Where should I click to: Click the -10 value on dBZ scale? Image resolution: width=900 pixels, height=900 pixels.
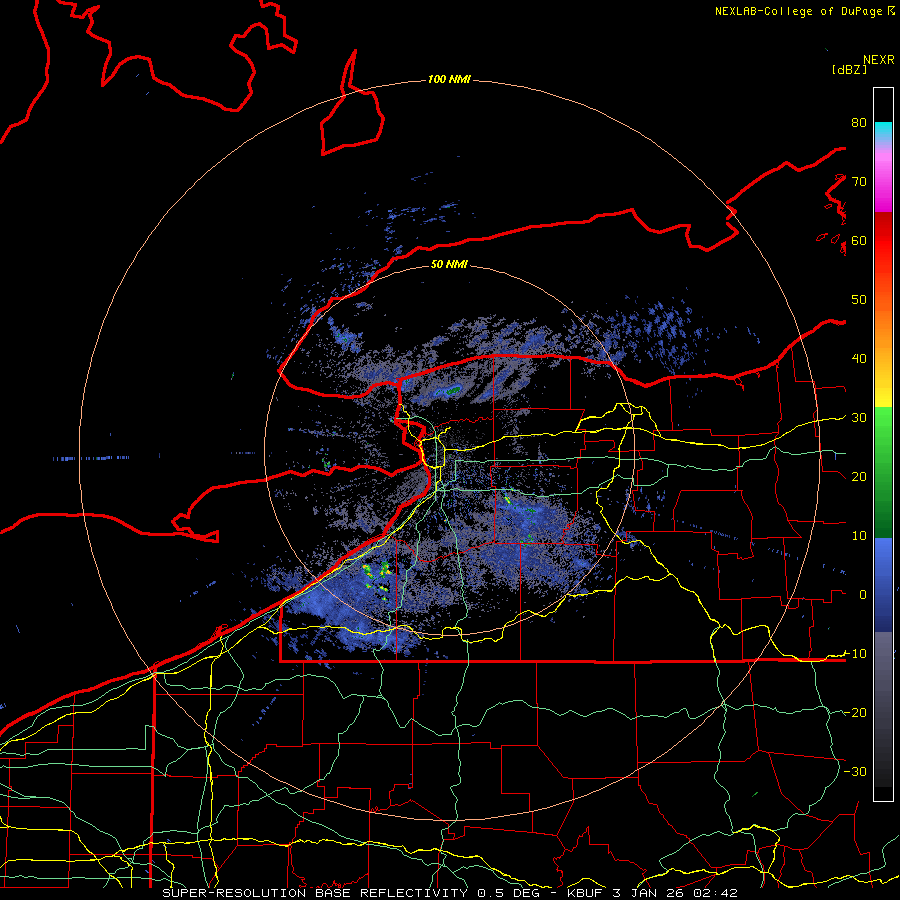click(x=855, y=654)
